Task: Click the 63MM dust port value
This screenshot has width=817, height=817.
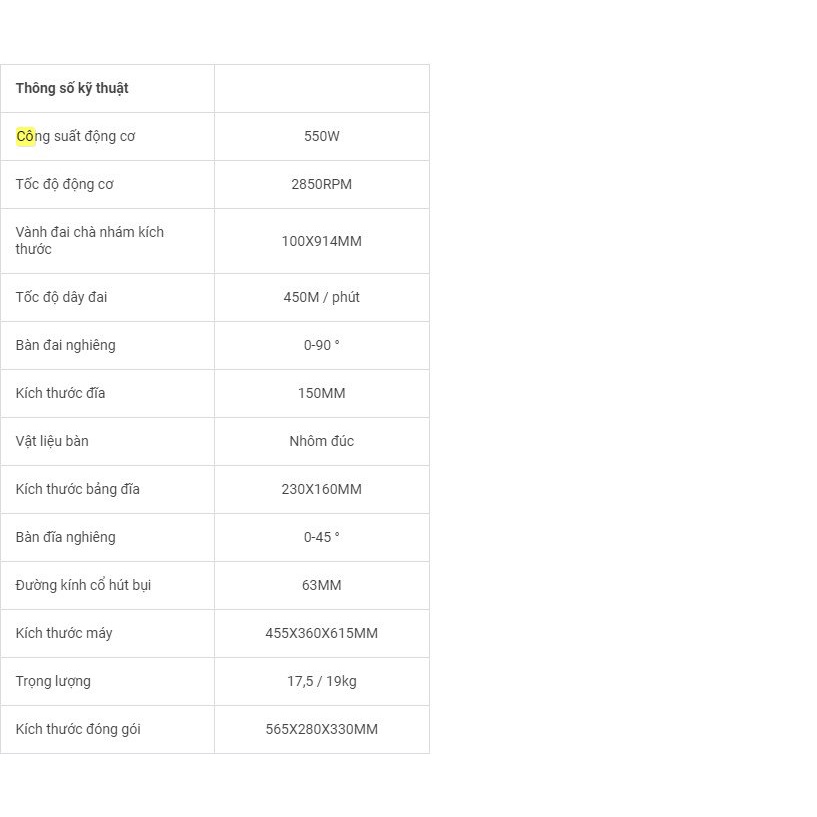Action: coord(321,585)
